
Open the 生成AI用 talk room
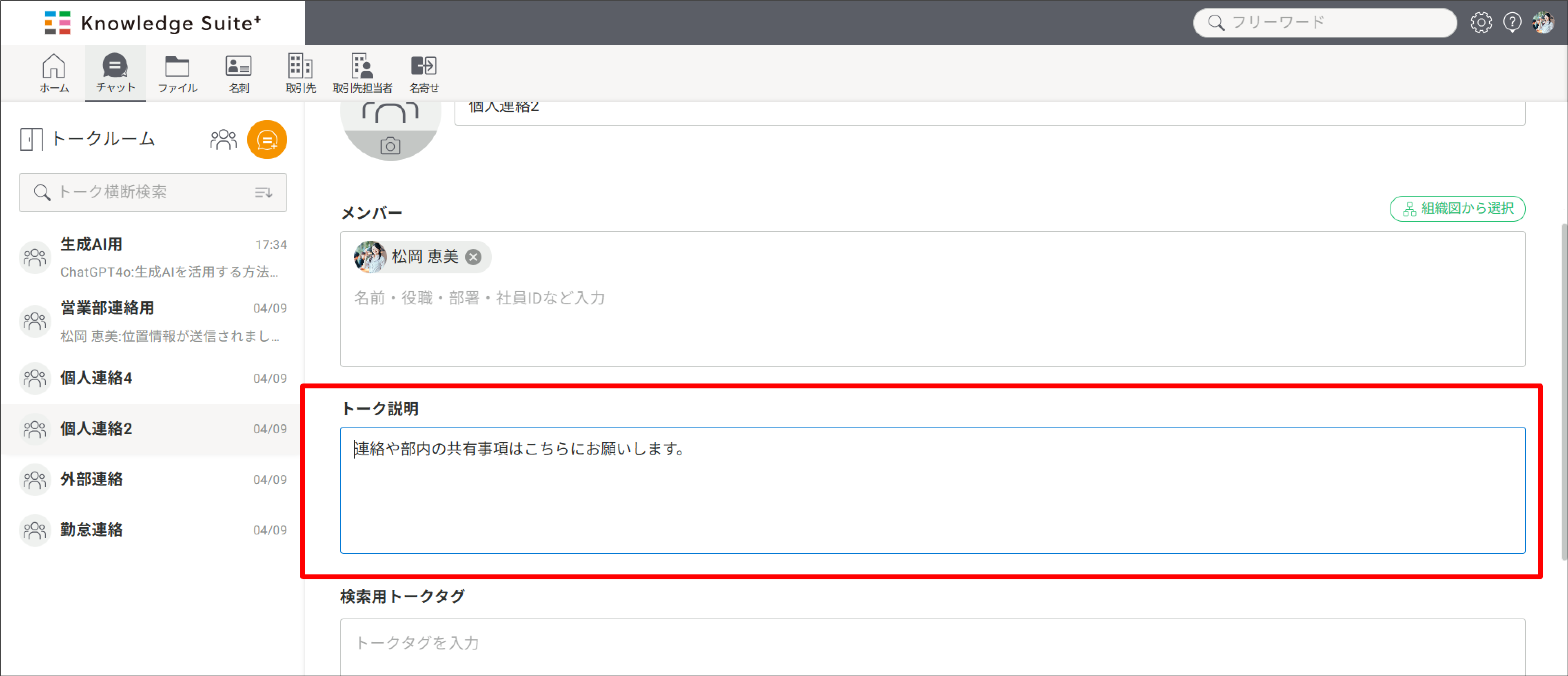point(153,257)
